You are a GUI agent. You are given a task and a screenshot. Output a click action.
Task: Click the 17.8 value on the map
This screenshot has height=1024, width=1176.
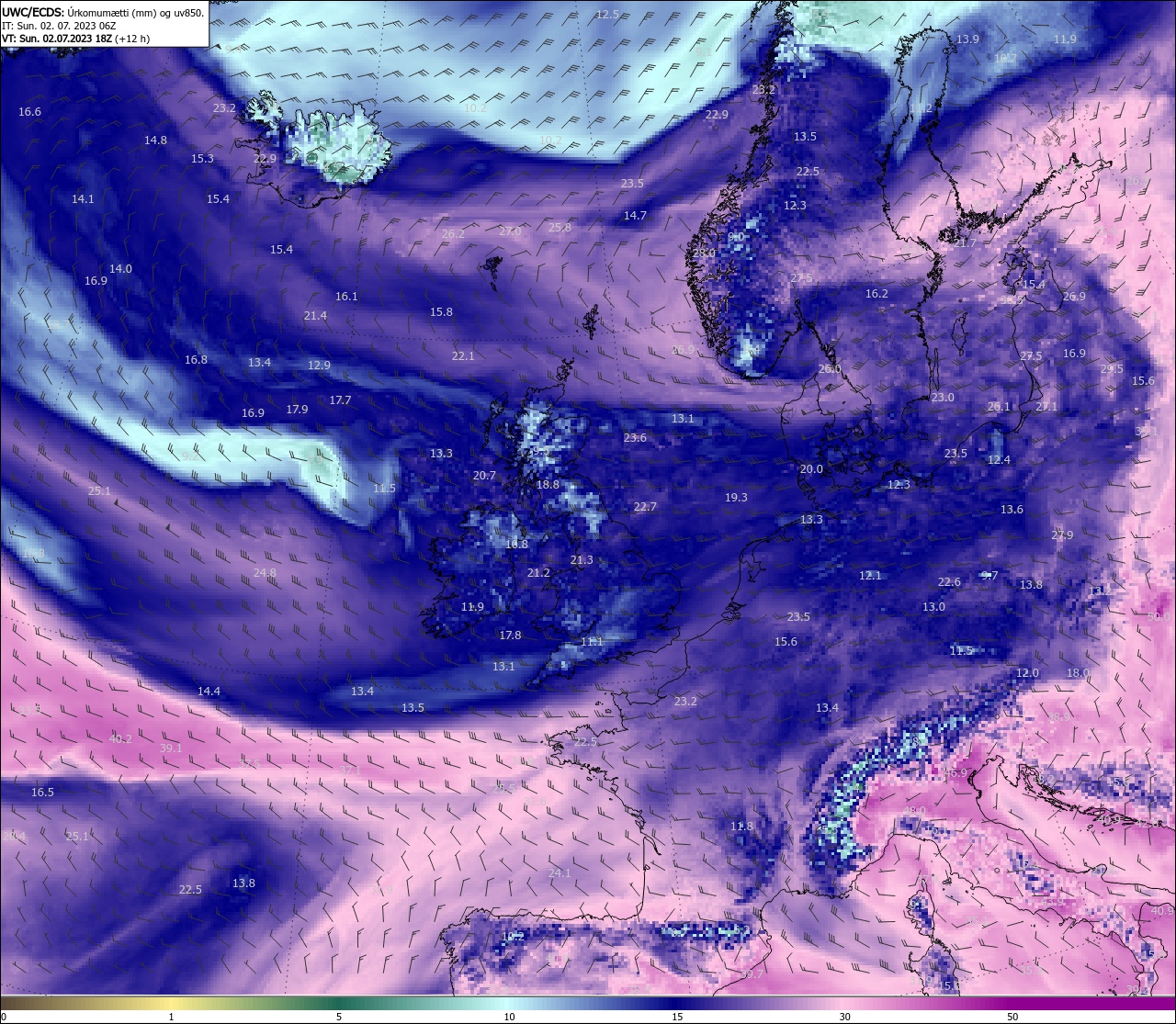(x=510, y=635)
